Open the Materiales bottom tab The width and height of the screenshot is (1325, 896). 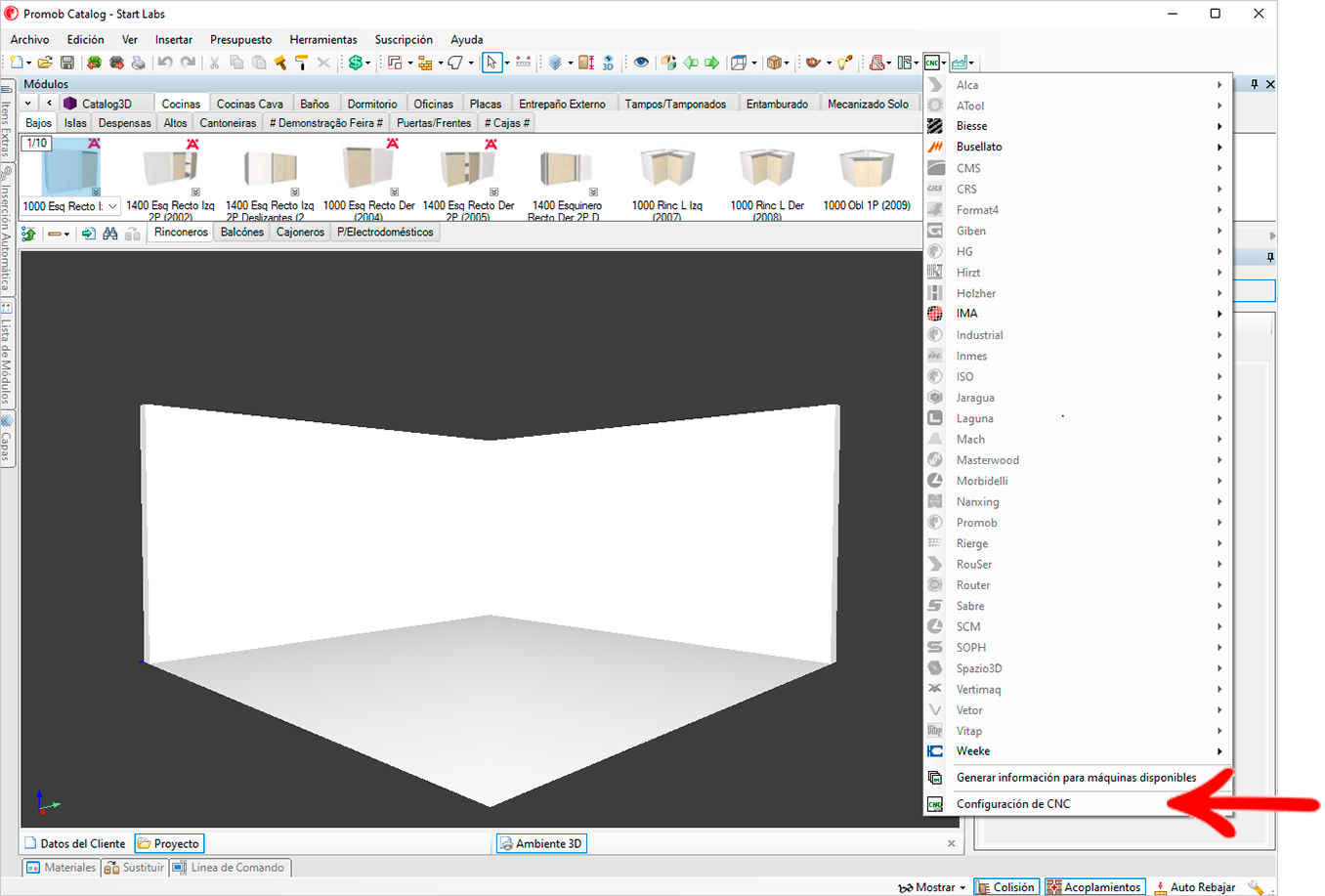coord(61,868)
